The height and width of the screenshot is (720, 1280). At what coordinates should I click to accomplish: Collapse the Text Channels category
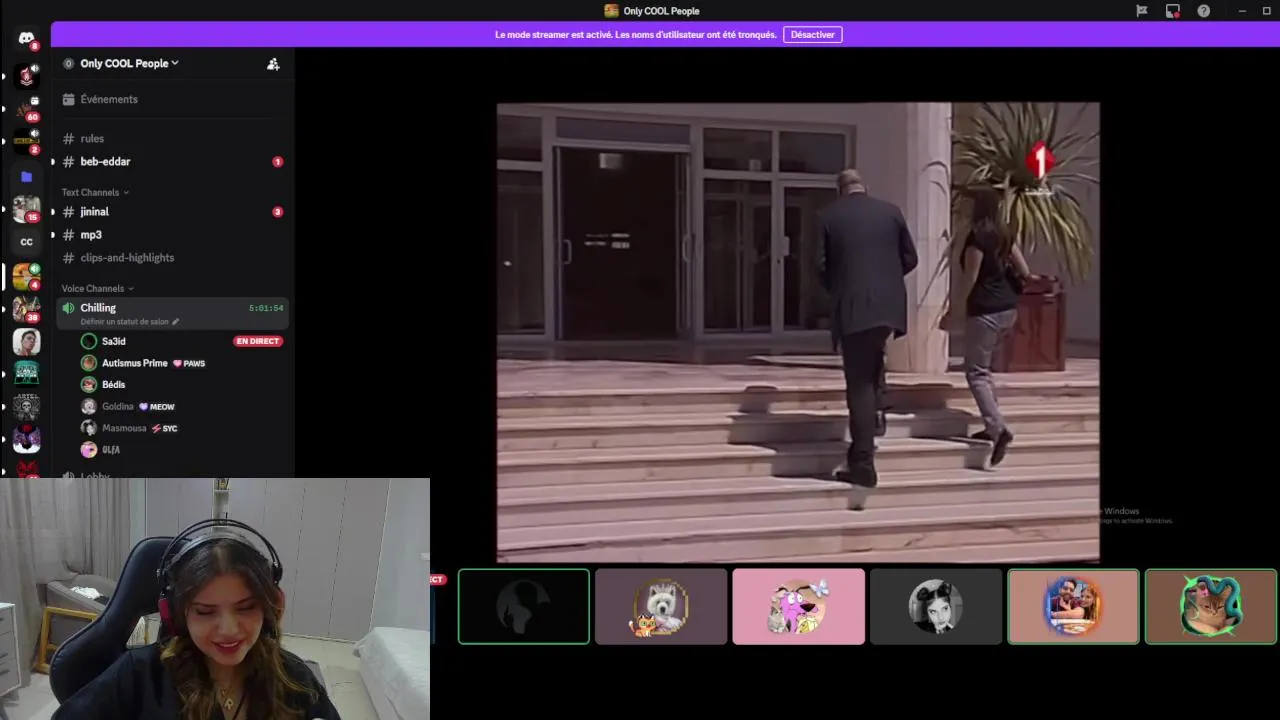point(95,192)
